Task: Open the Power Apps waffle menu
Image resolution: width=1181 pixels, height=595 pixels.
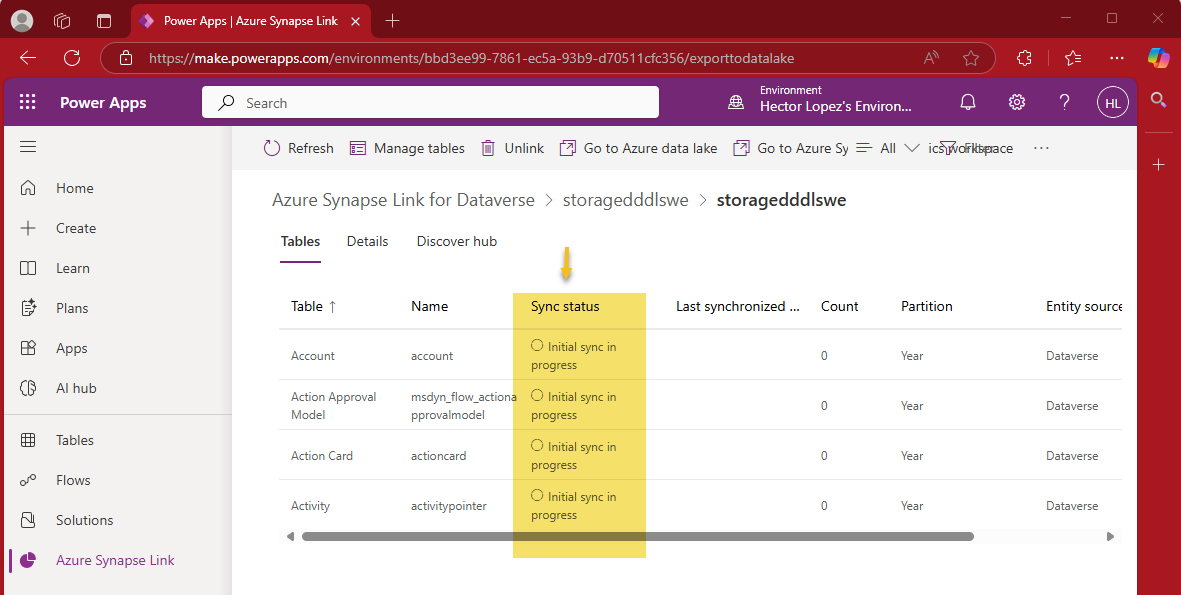Action: 27,101
